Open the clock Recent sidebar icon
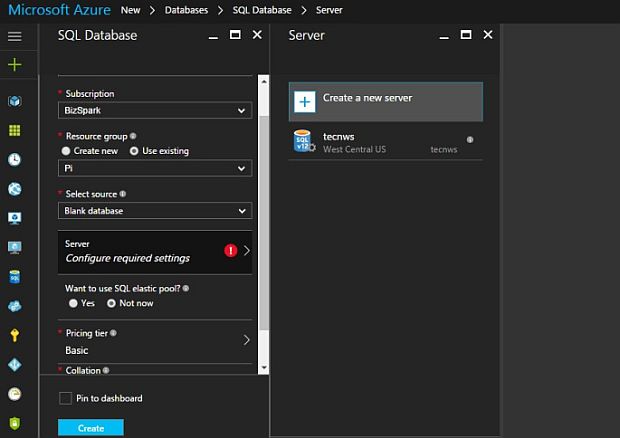620x438 pixels. 15,160
